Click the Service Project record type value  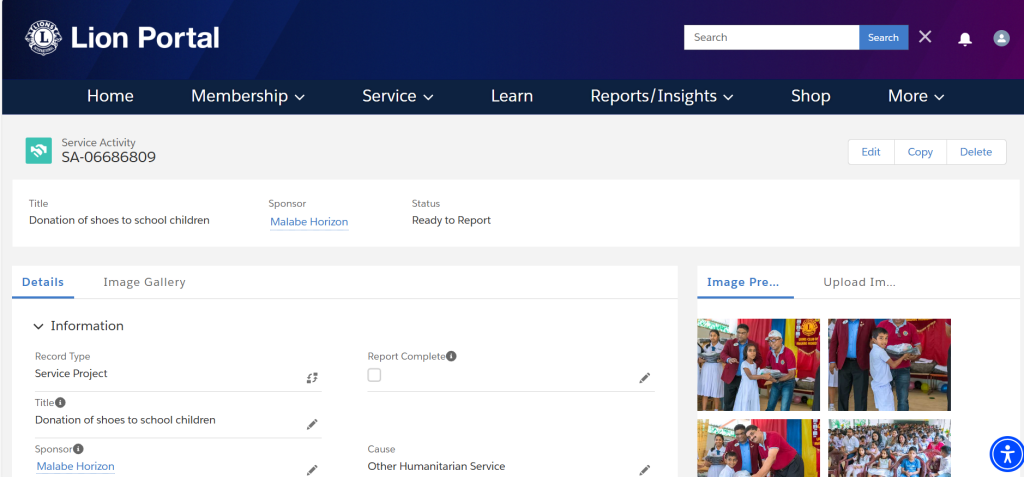coord(71,374)
